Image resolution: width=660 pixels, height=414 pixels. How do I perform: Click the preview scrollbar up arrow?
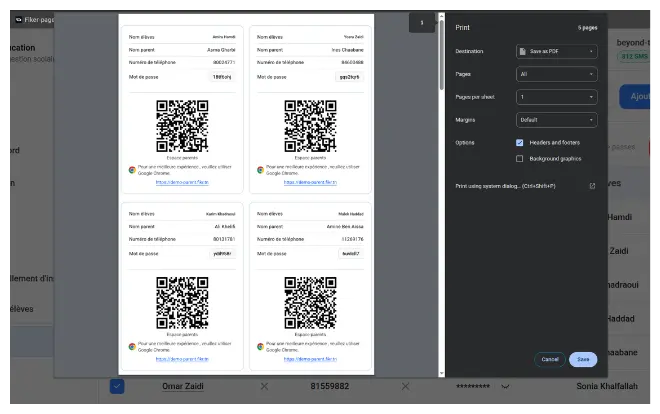pyautogui.click(x=442, y=16)
